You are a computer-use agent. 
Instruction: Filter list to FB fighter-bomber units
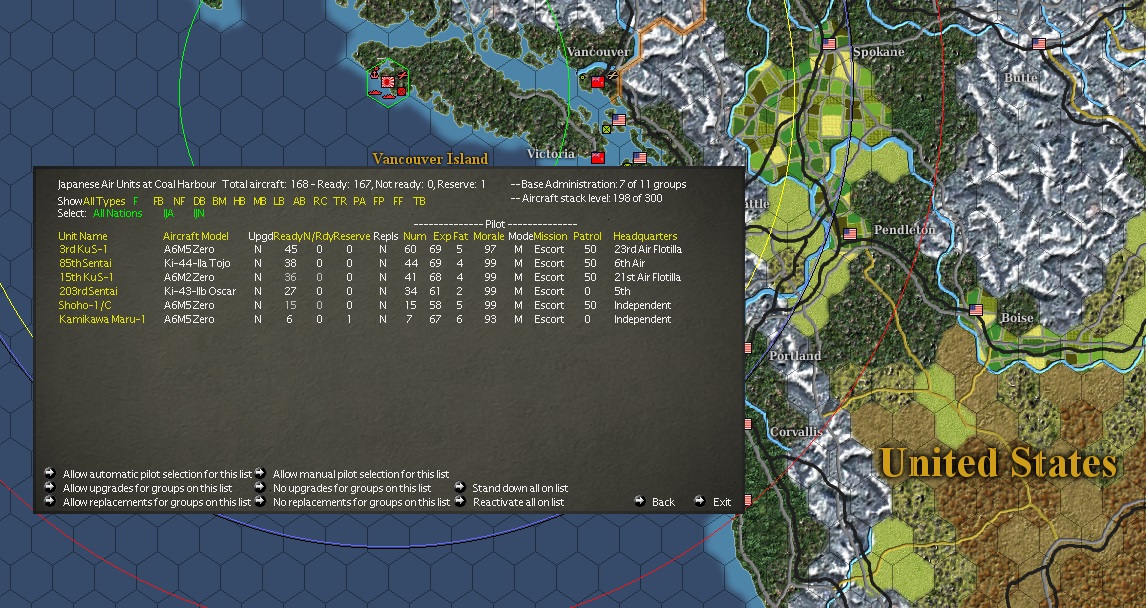159,201
